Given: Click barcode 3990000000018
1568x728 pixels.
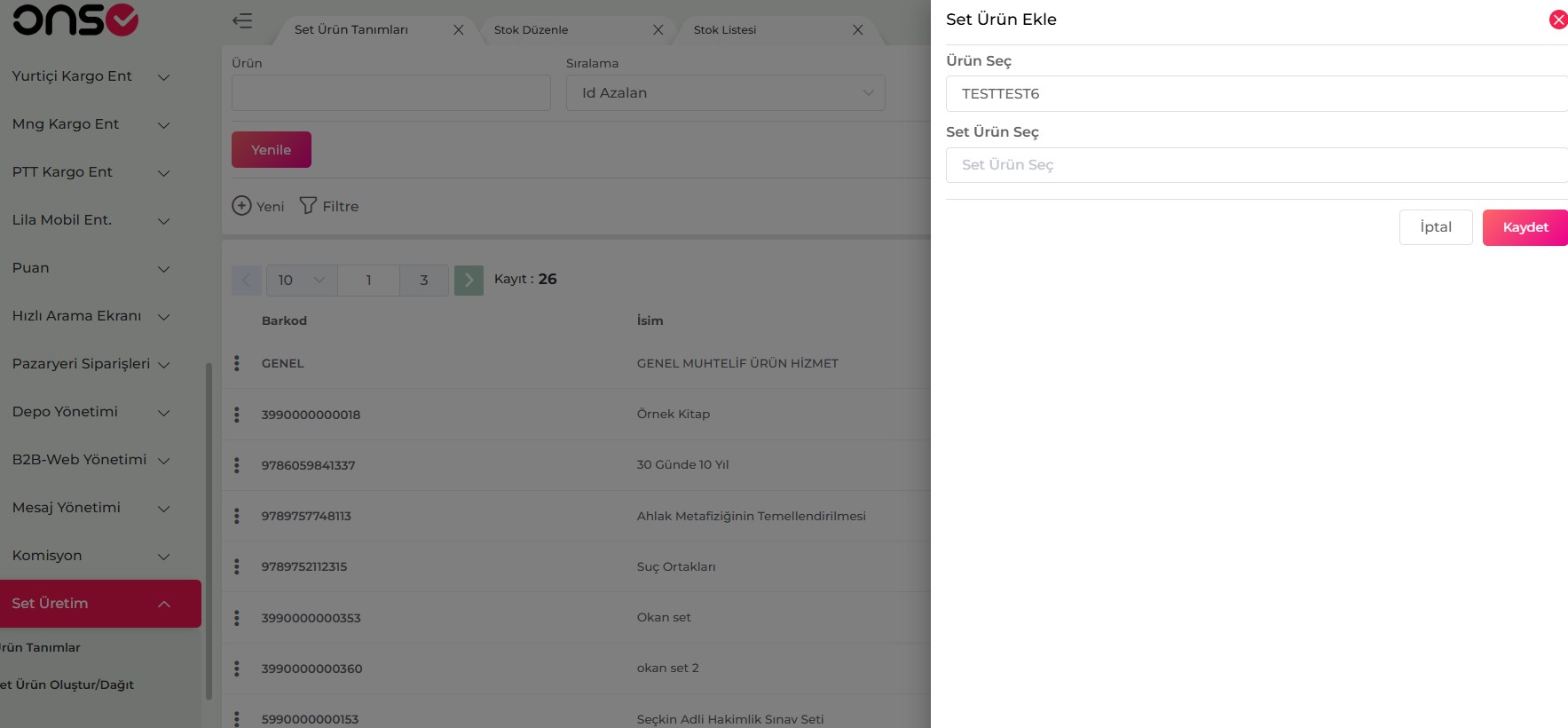Looking at the screenshot, I should [x=311, y=415].
